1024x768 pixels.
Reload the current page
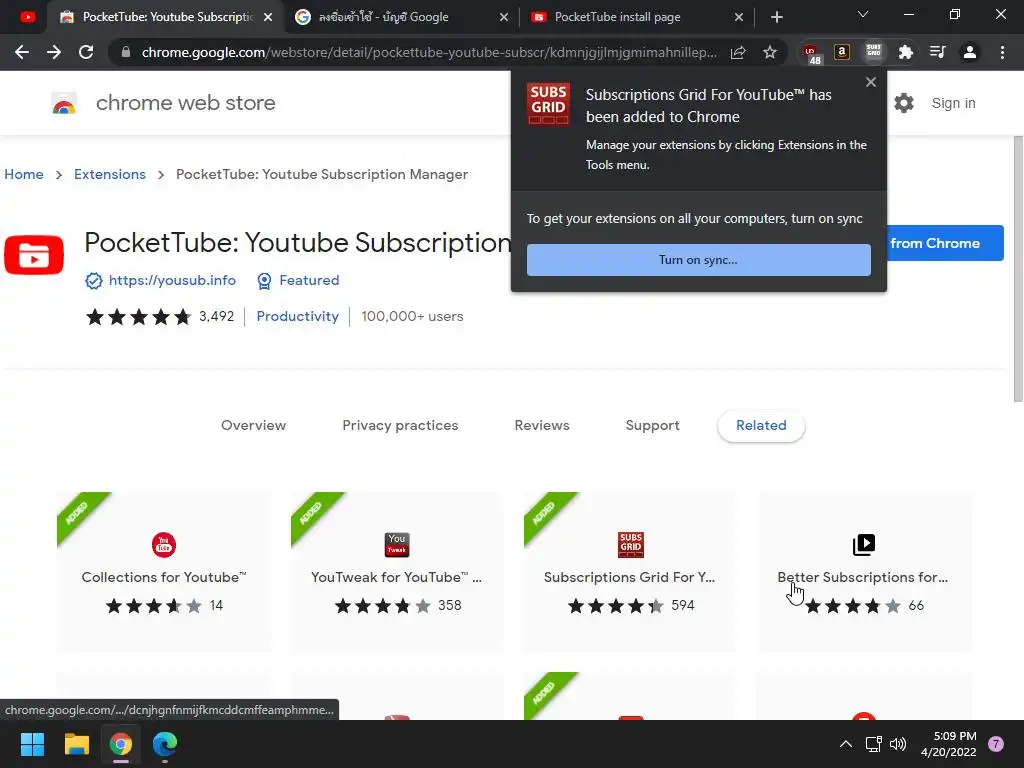pos(86,52)
